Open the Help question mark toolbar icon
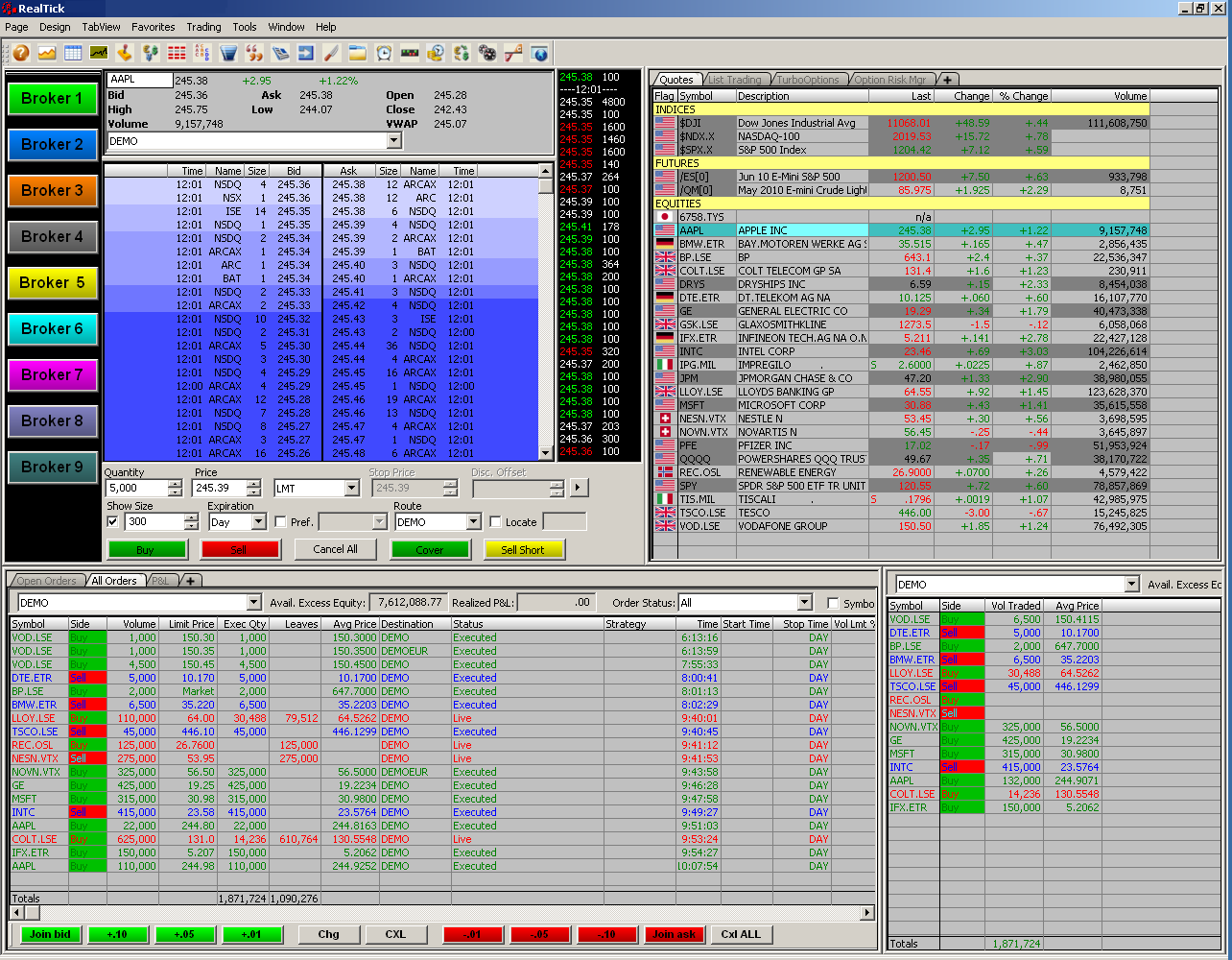Viewport: 1232px width, 960px height. point(21,53)
